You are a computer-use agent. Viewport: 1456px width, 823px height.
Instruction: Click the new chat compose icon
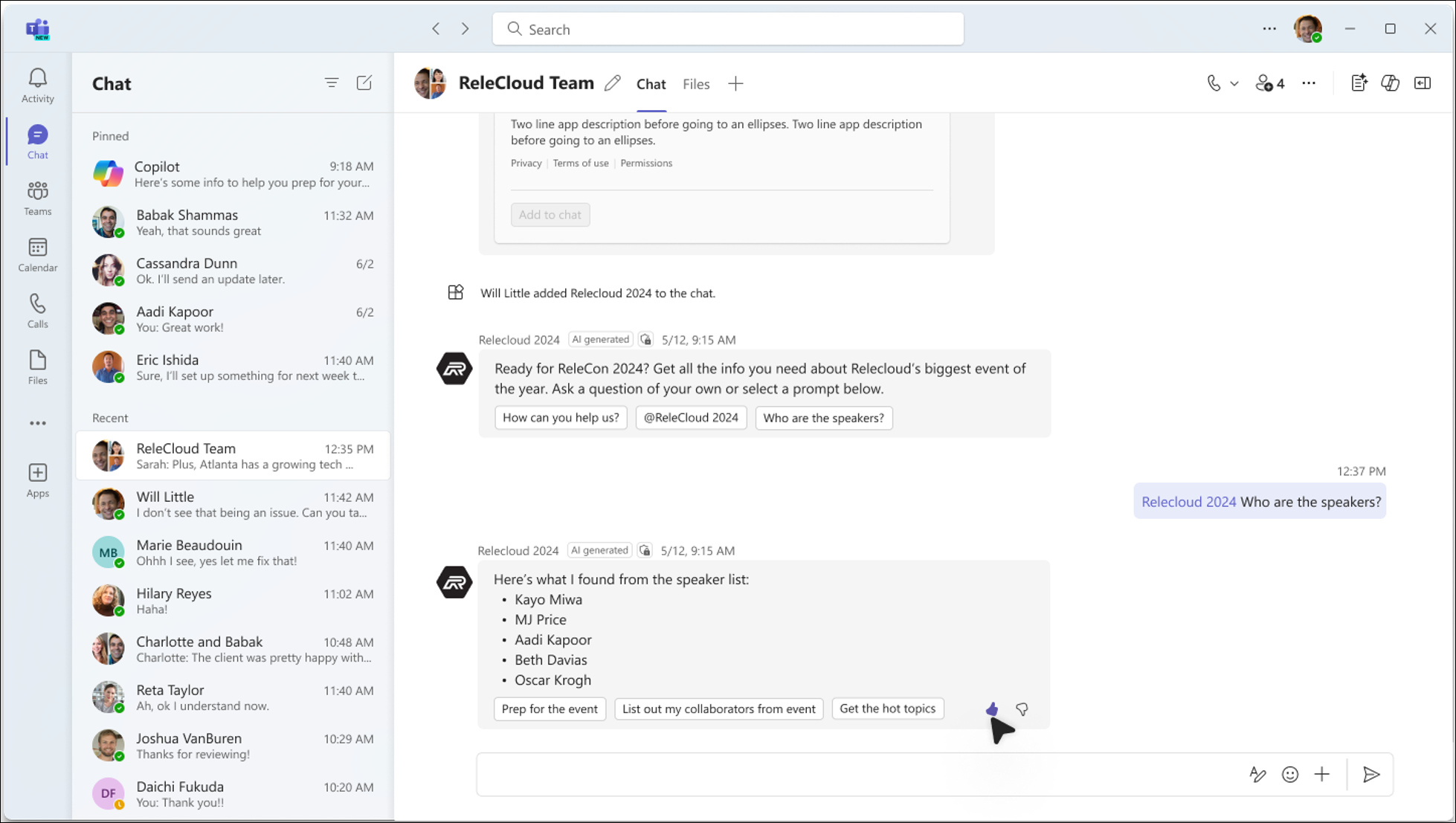[x=365, y=83]
